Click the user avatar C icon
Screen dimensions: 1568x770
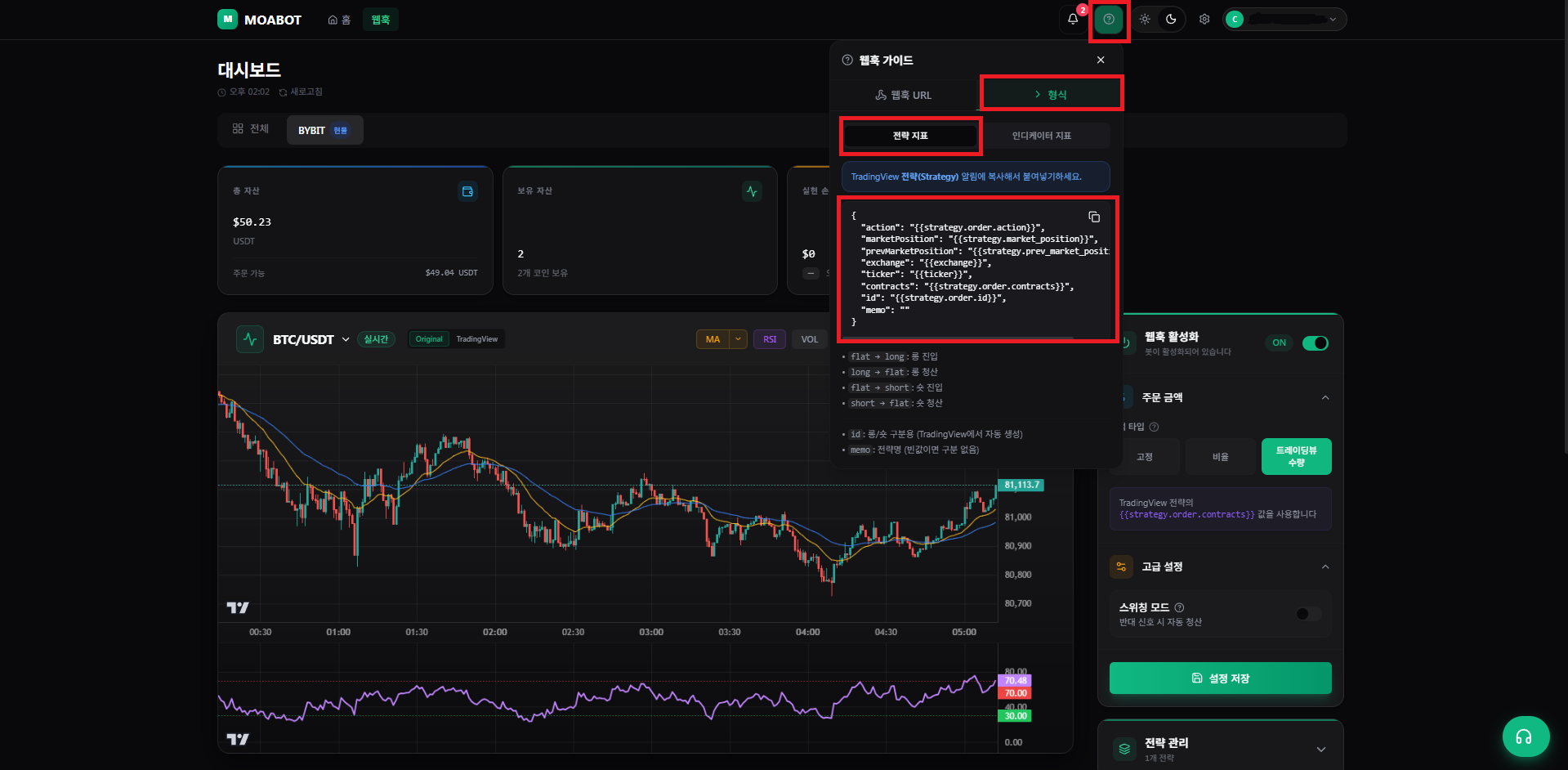[x=1235, y=19]
